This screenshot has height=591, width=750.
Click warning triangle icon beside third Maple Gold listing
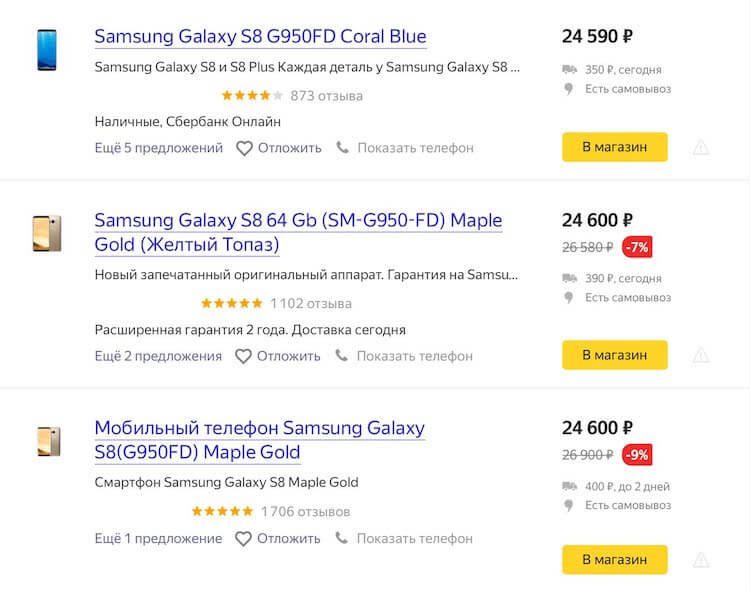coord(701,560)
